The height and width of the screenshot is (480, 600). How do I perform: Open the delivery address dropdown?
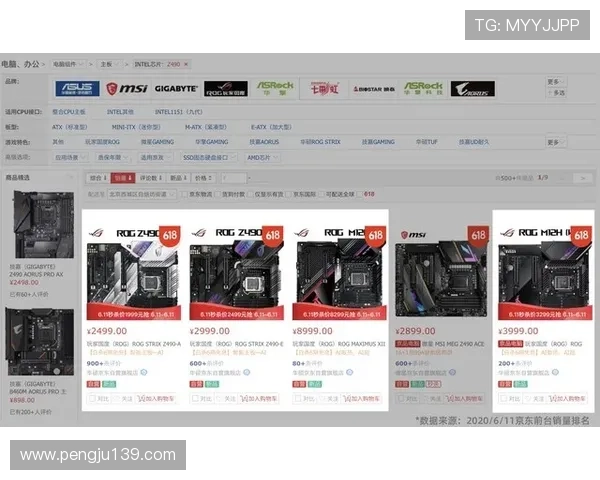point(142,194)
